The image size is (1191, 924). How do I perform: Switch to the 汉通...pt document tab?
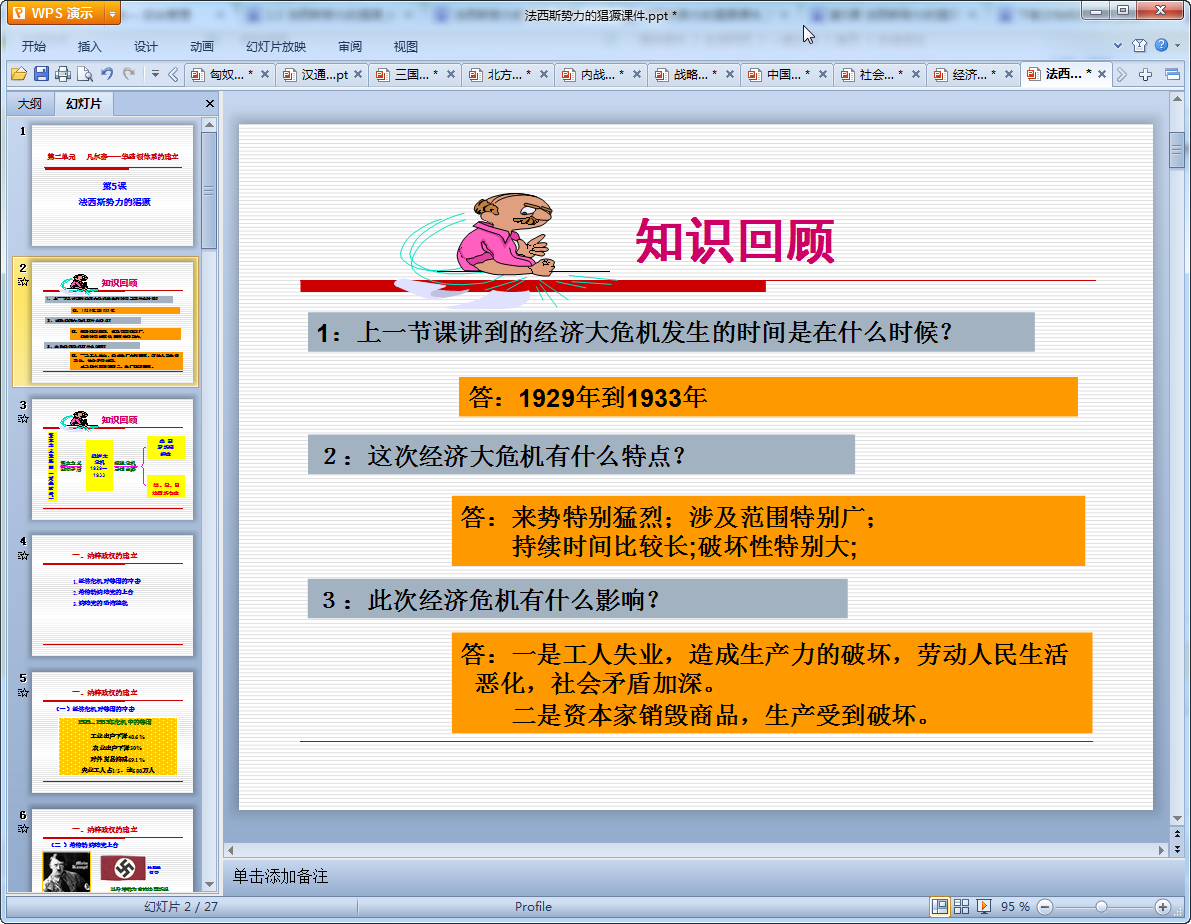(x=325, y=74)
